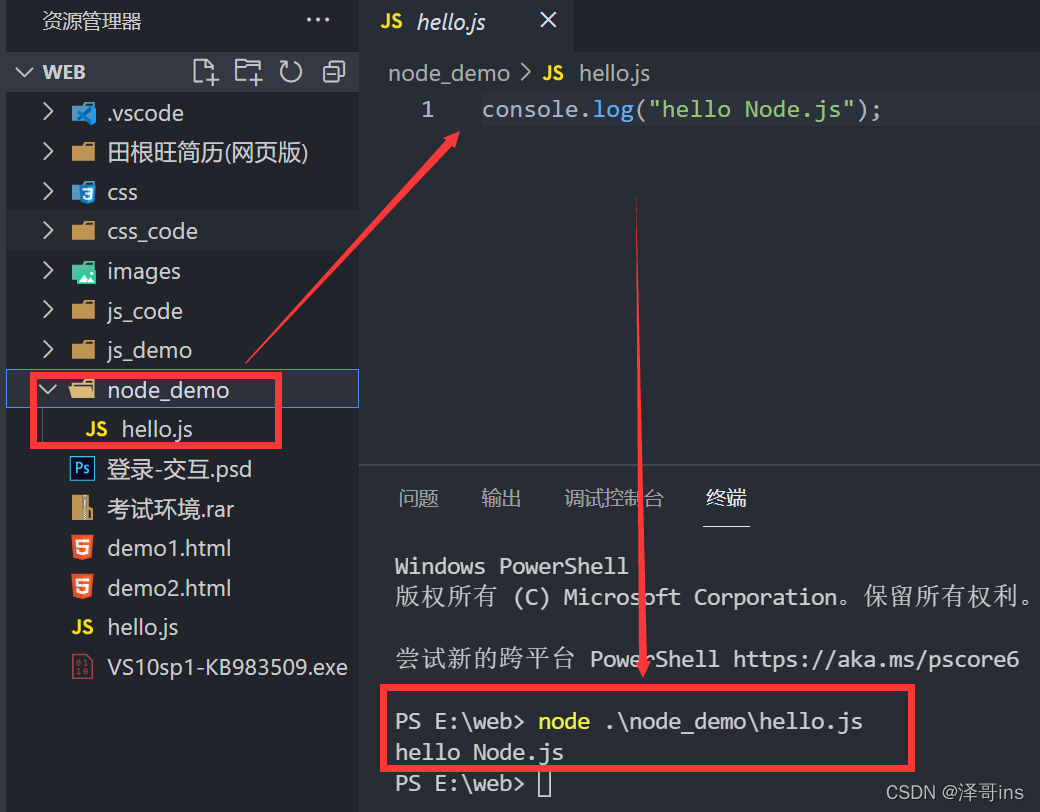Collapse all folders using the collapse icon
The height and width of the screenshot is (812, 1040).
(x=334, y=72)
